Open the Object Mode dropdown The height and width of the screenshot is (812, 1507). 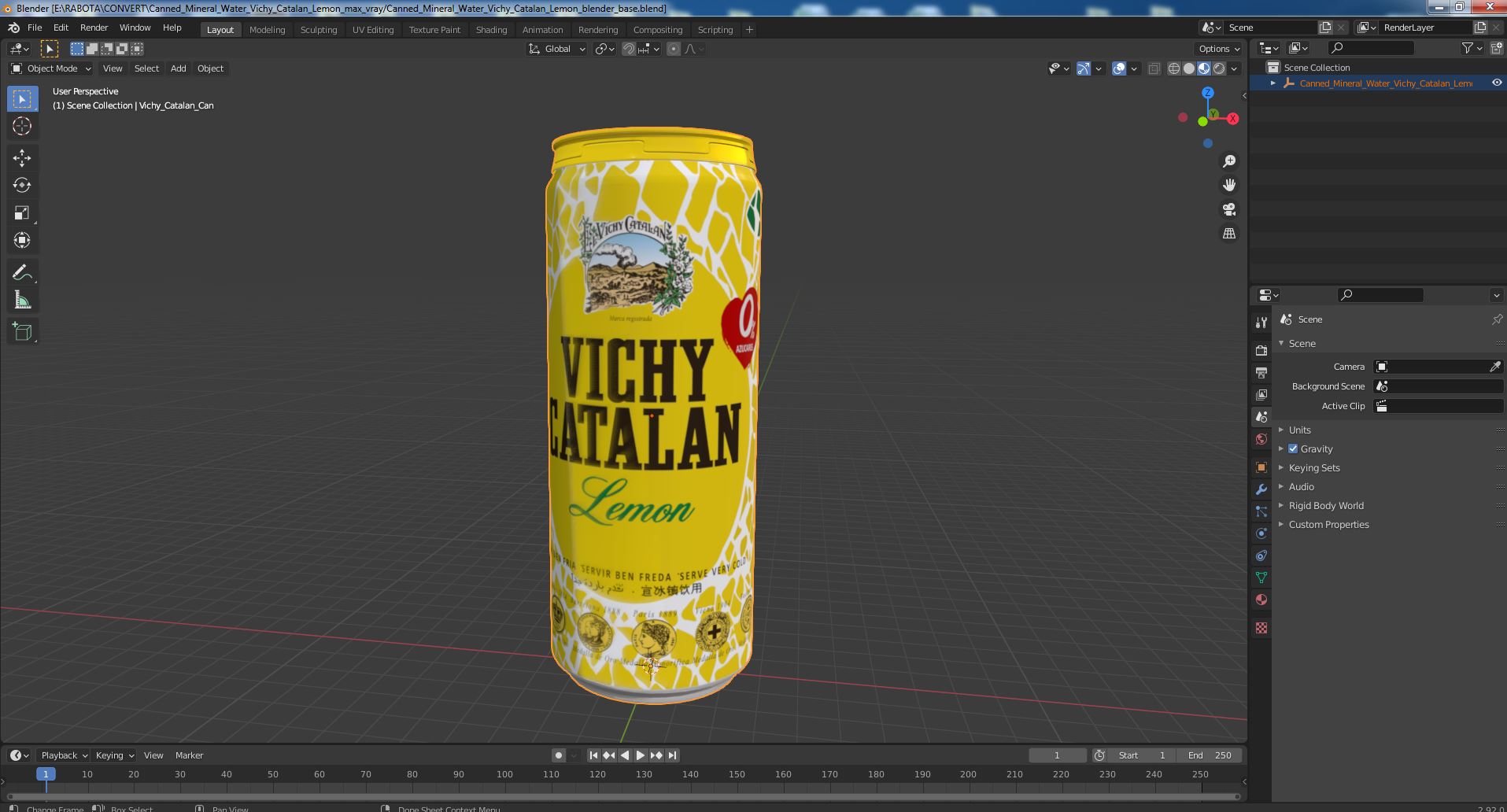pos(51,68)
